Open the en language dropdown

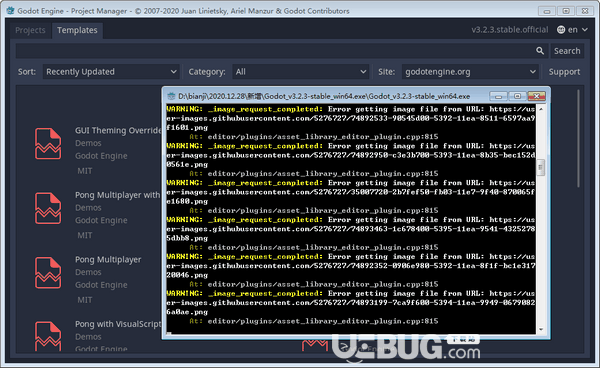[x=572, y=29]
